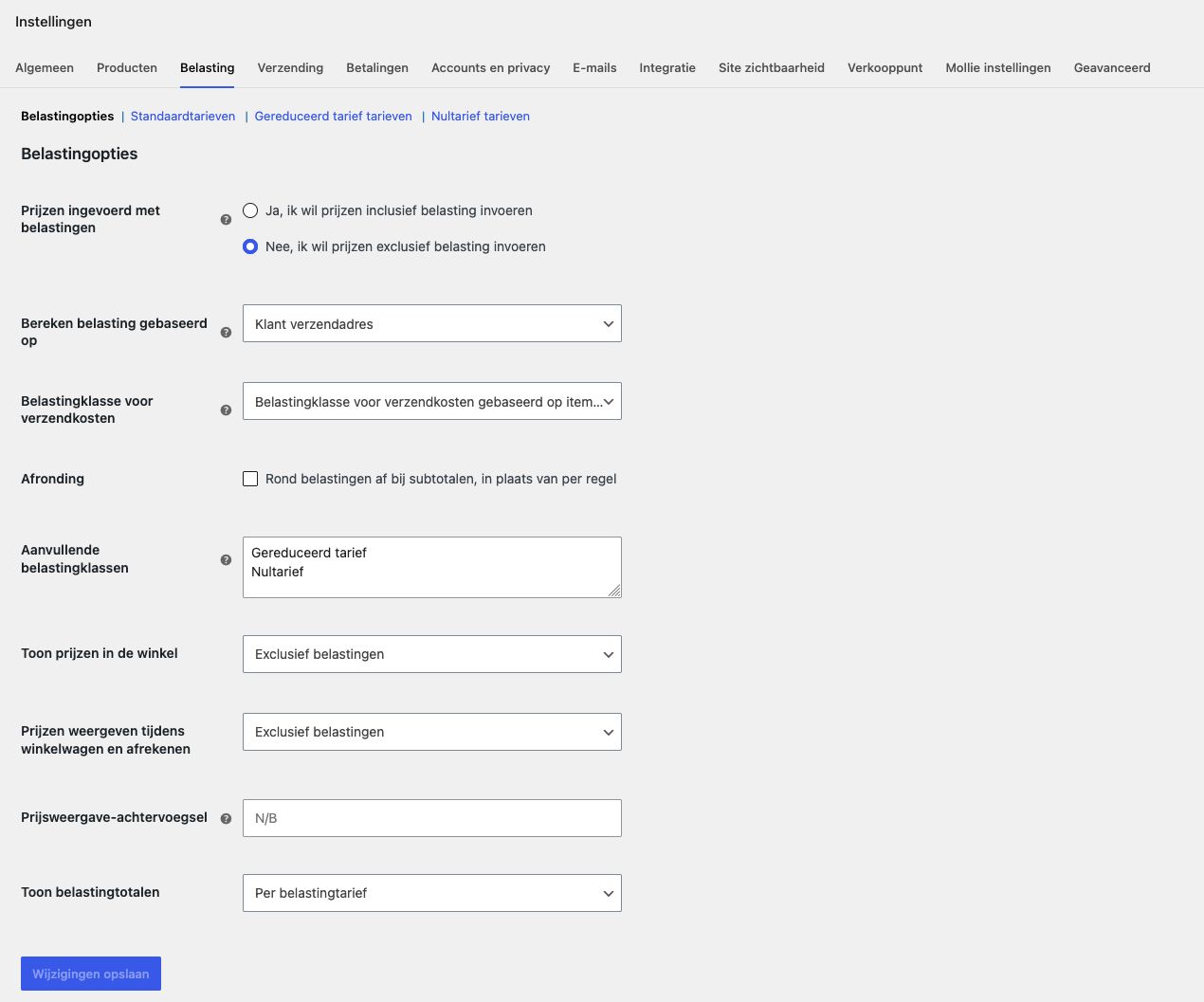Click the Prijsweergave-achtervoegsel input field
This screenshot has height=1002, width=1204.
pos(432,818)
